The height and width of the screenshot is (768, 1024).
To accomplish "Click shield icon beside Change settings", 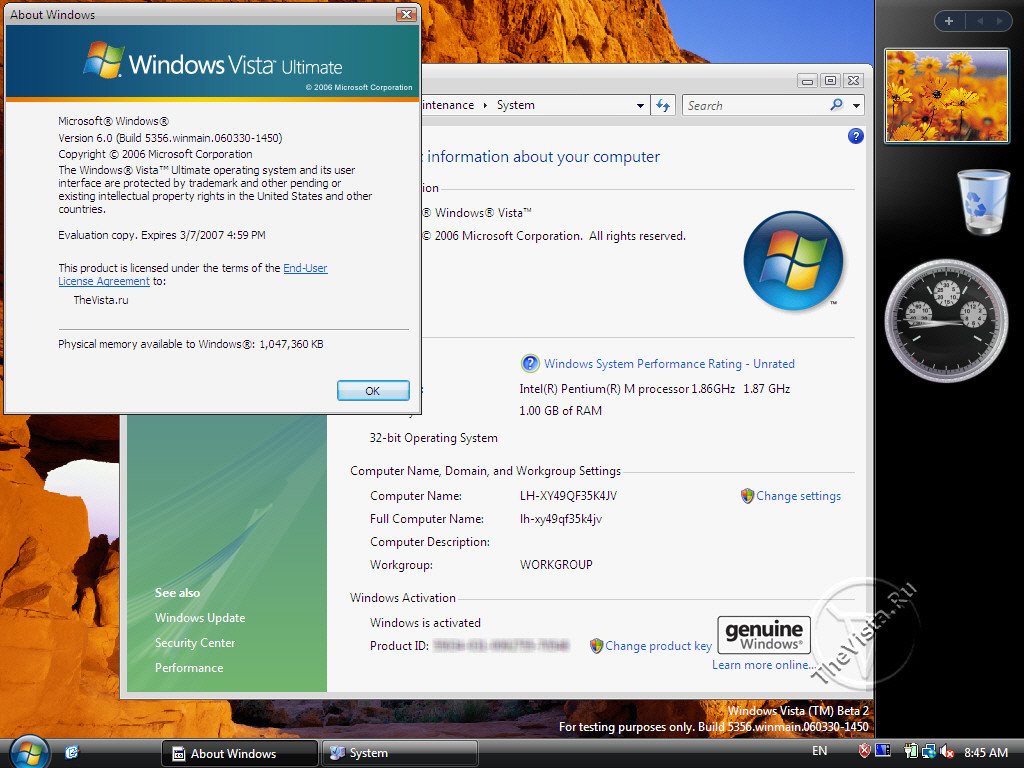I will 747,496.
